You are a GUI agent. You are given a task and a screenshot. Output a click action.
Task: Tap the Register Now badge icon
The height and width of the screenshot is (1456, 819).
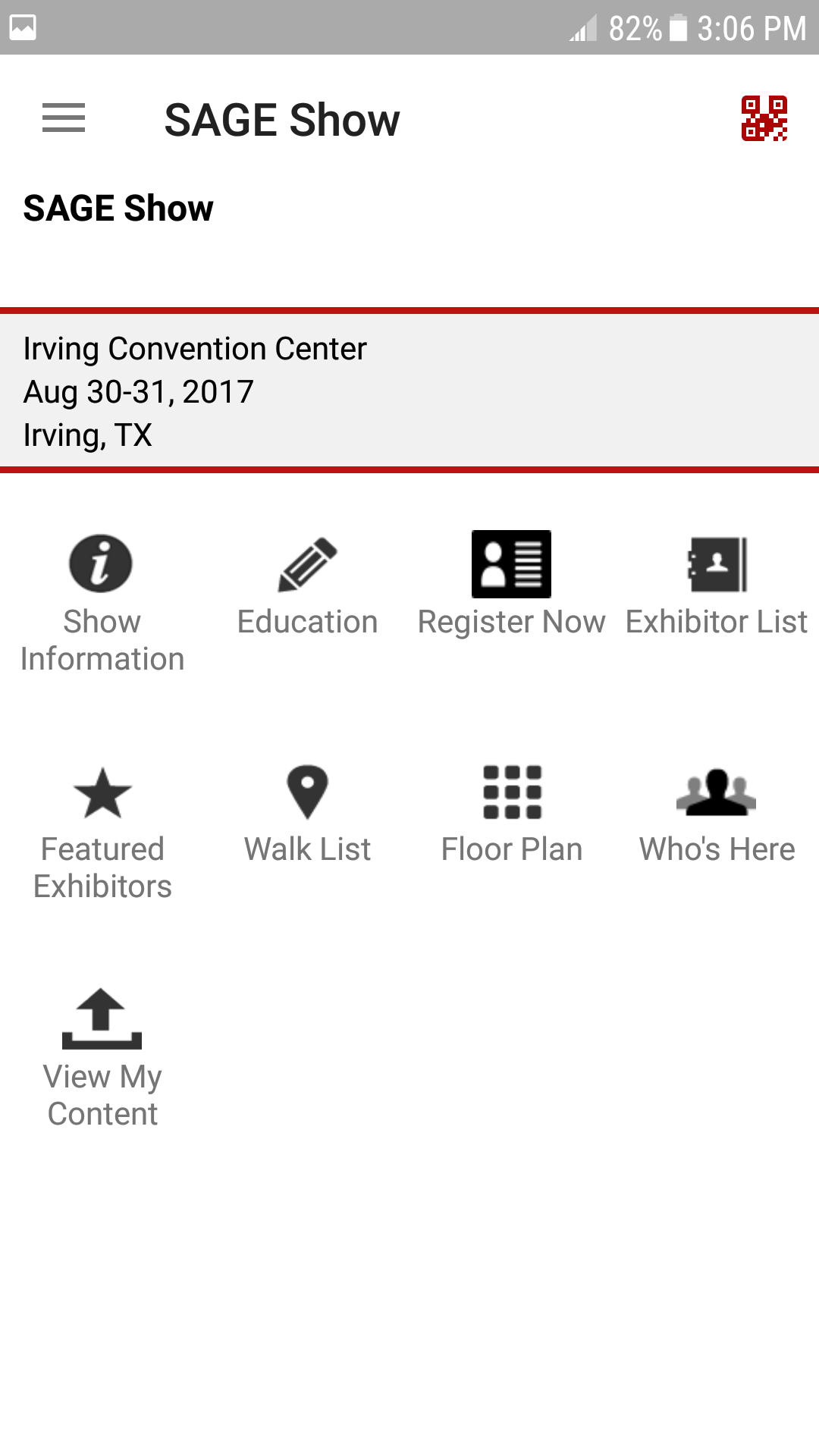point(511,564)
